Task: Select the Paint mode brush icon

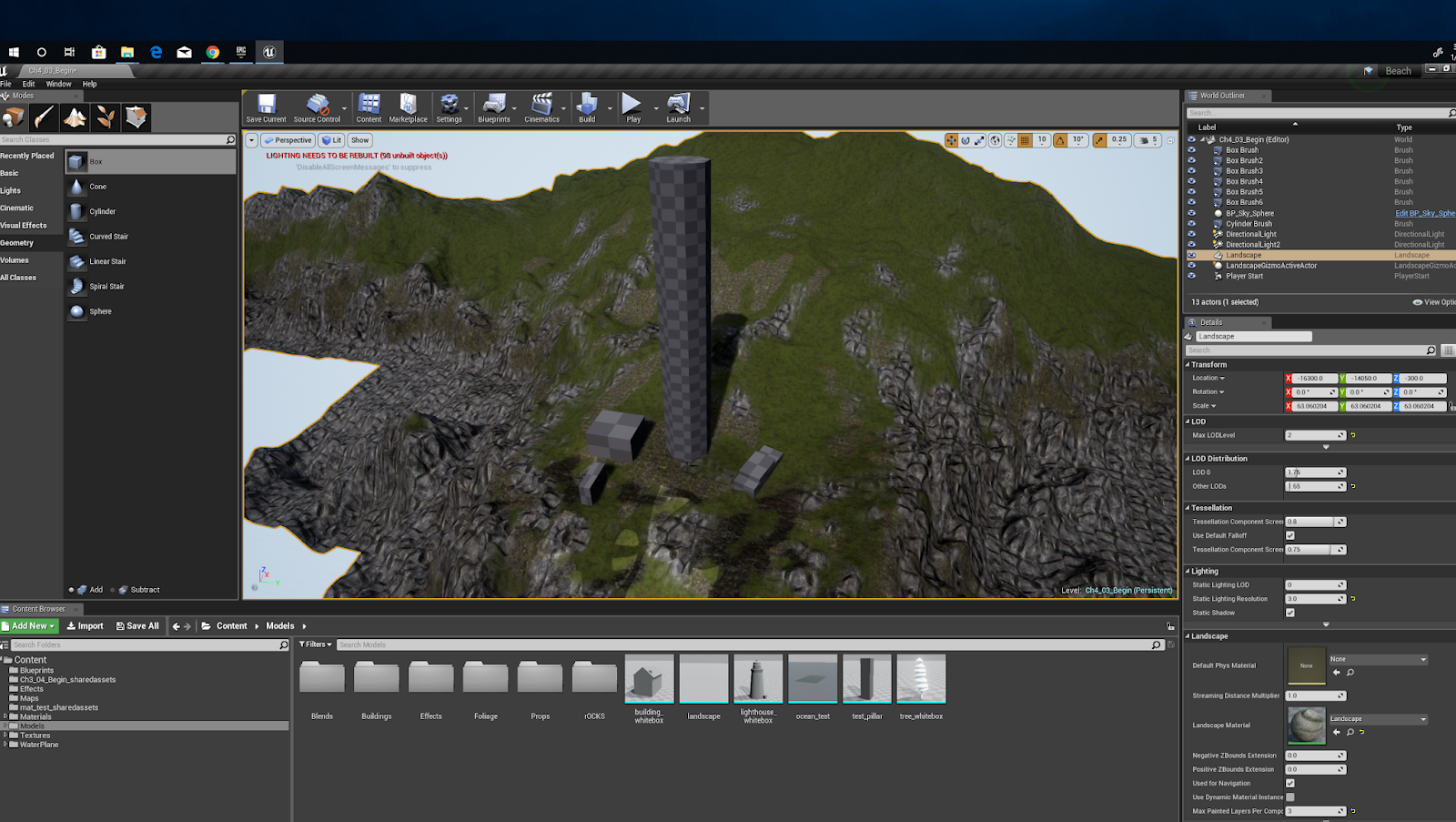Action: (x=44, y=117)
